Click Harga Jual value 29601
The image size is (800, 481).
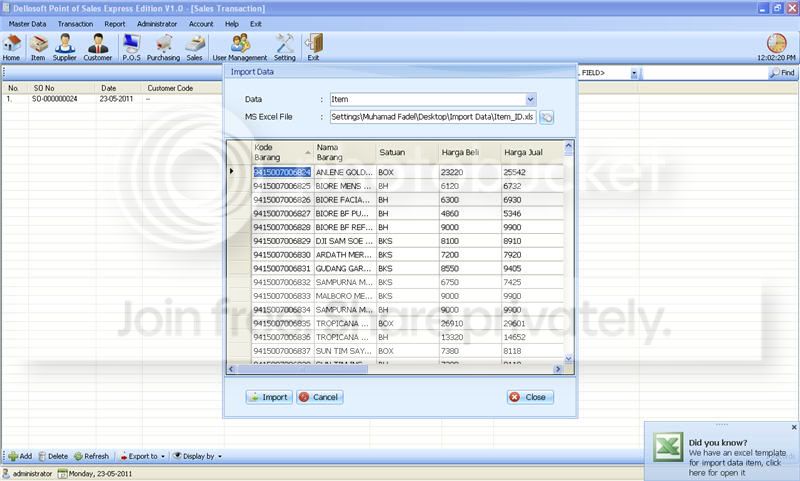tap(532, 324)
